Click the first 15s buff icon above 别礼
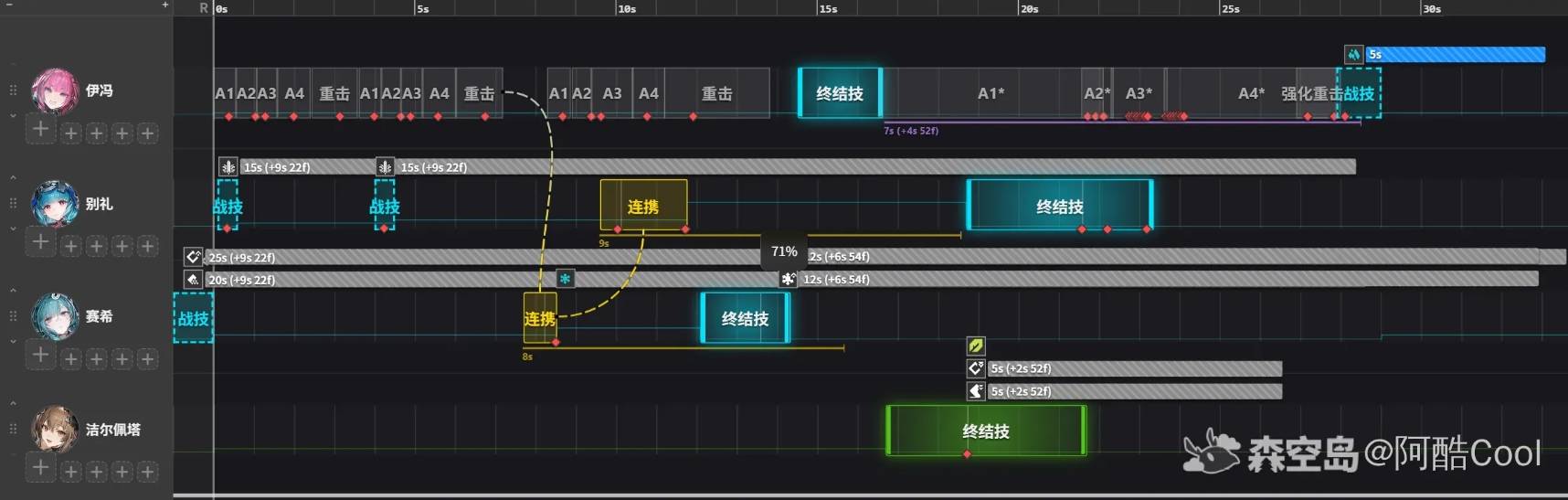 tap(228, 167)
